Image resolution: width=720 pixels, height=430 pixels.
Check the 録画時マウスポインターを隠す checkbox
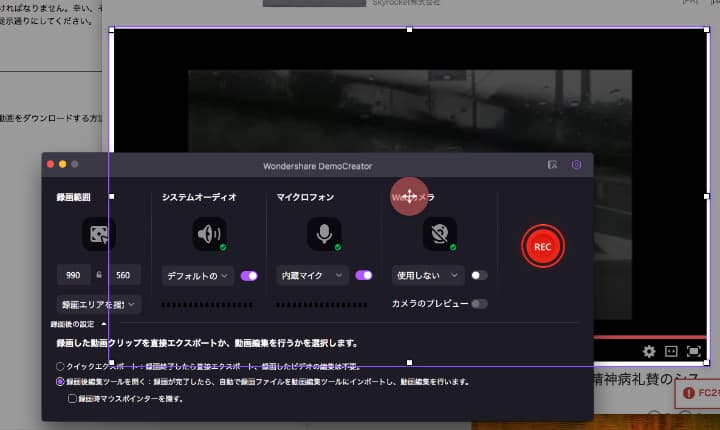pos(72,398)
